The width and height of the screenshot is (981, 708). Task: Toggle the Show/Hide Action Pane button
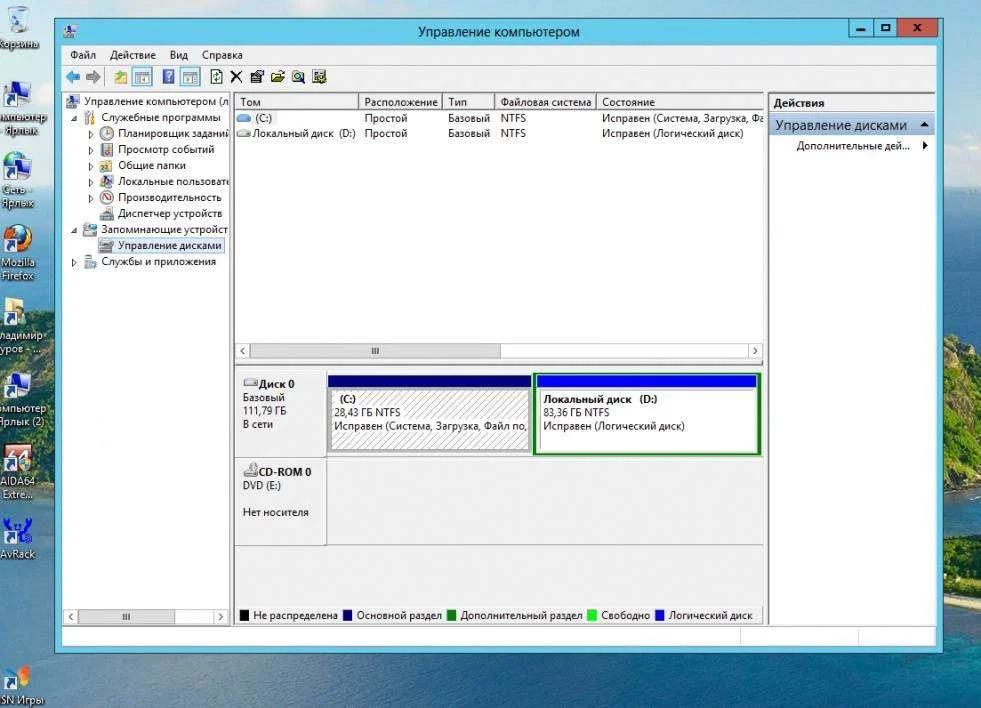point(190,77)
